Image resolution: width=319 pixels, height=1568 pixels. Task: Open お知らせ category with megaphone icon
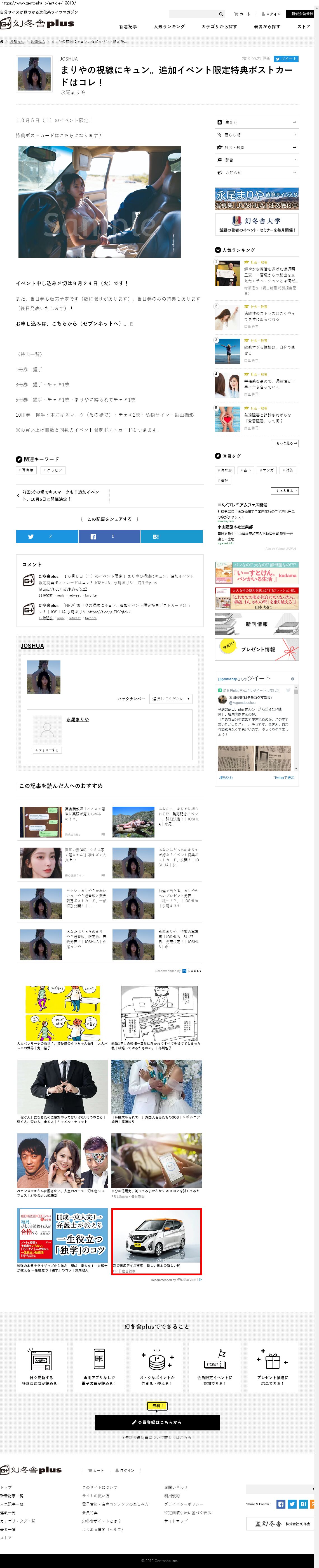coord(257,173)
